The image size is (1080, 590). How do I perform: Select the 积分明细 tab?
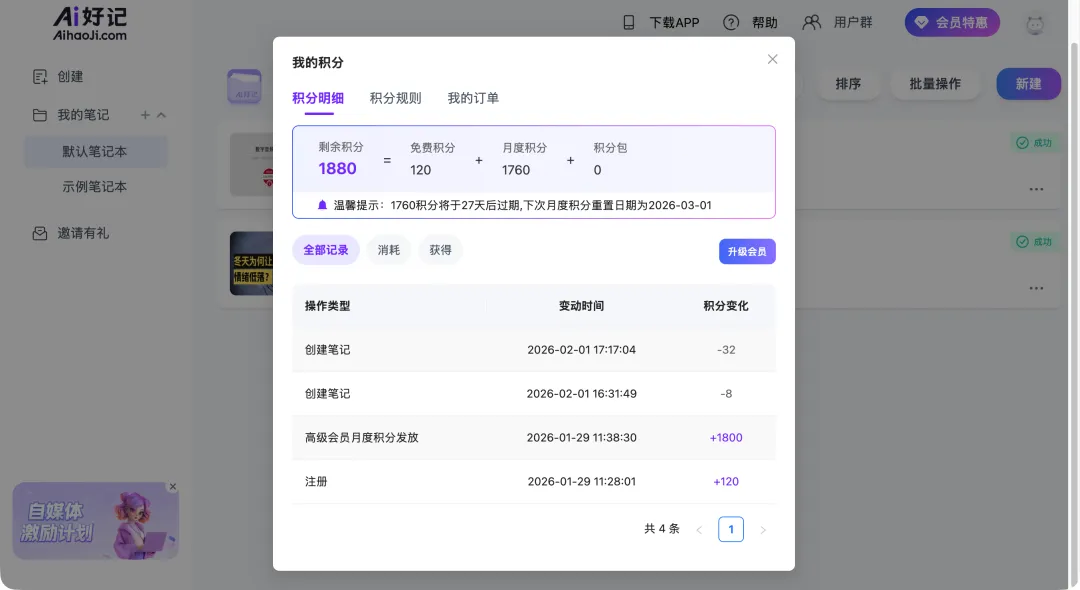pos(318,98)
